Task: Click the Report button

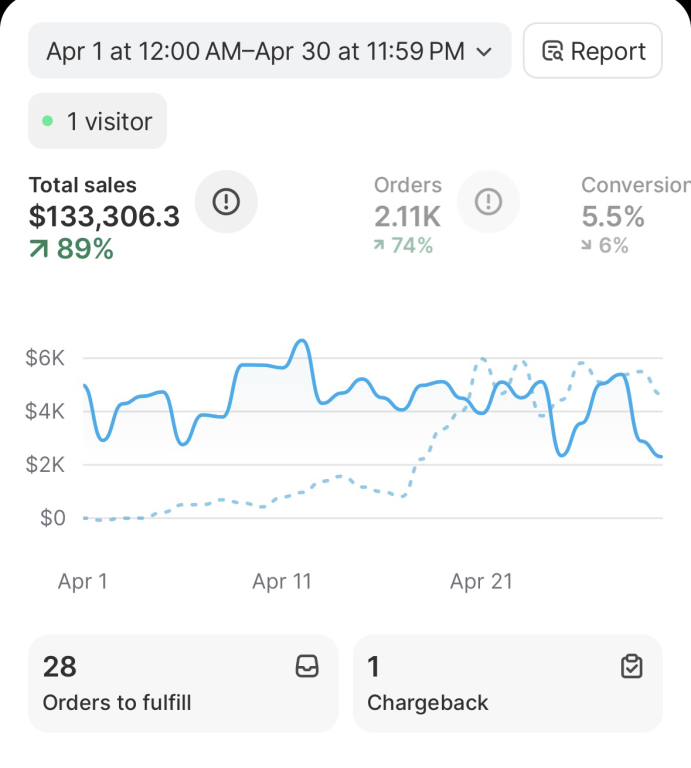Action: (x=593, y=50)
